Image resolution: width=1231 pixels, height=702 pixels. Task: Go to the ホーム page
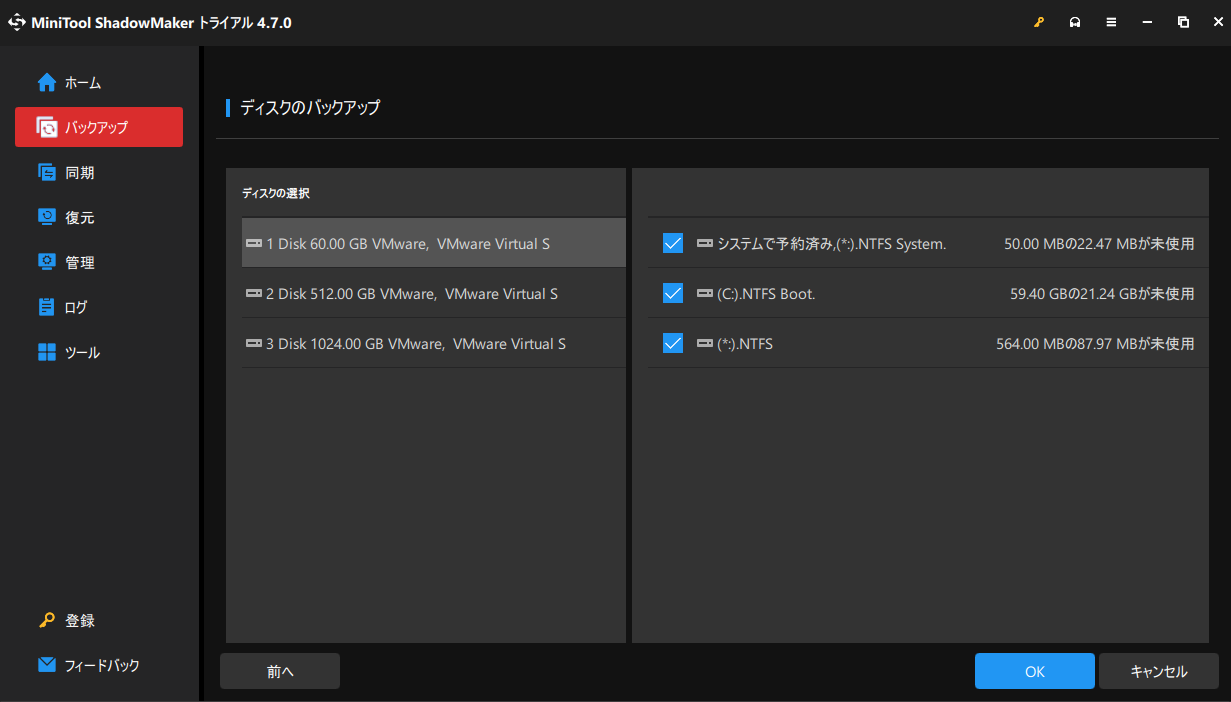(x=99, y=82)
